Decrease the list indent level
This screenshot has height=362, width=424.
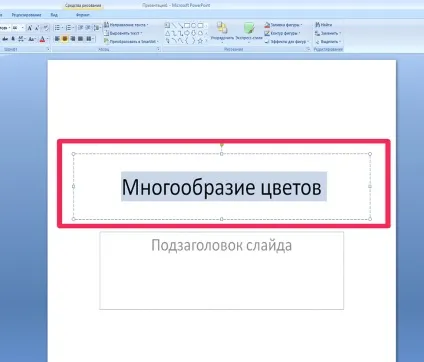click(x=80, y=28)
